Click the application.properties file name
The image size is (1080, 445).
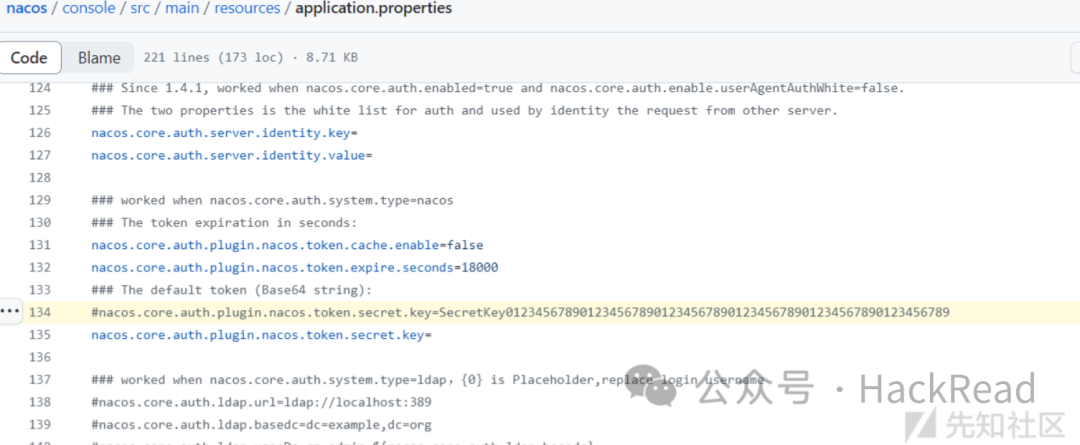[374, 8]
